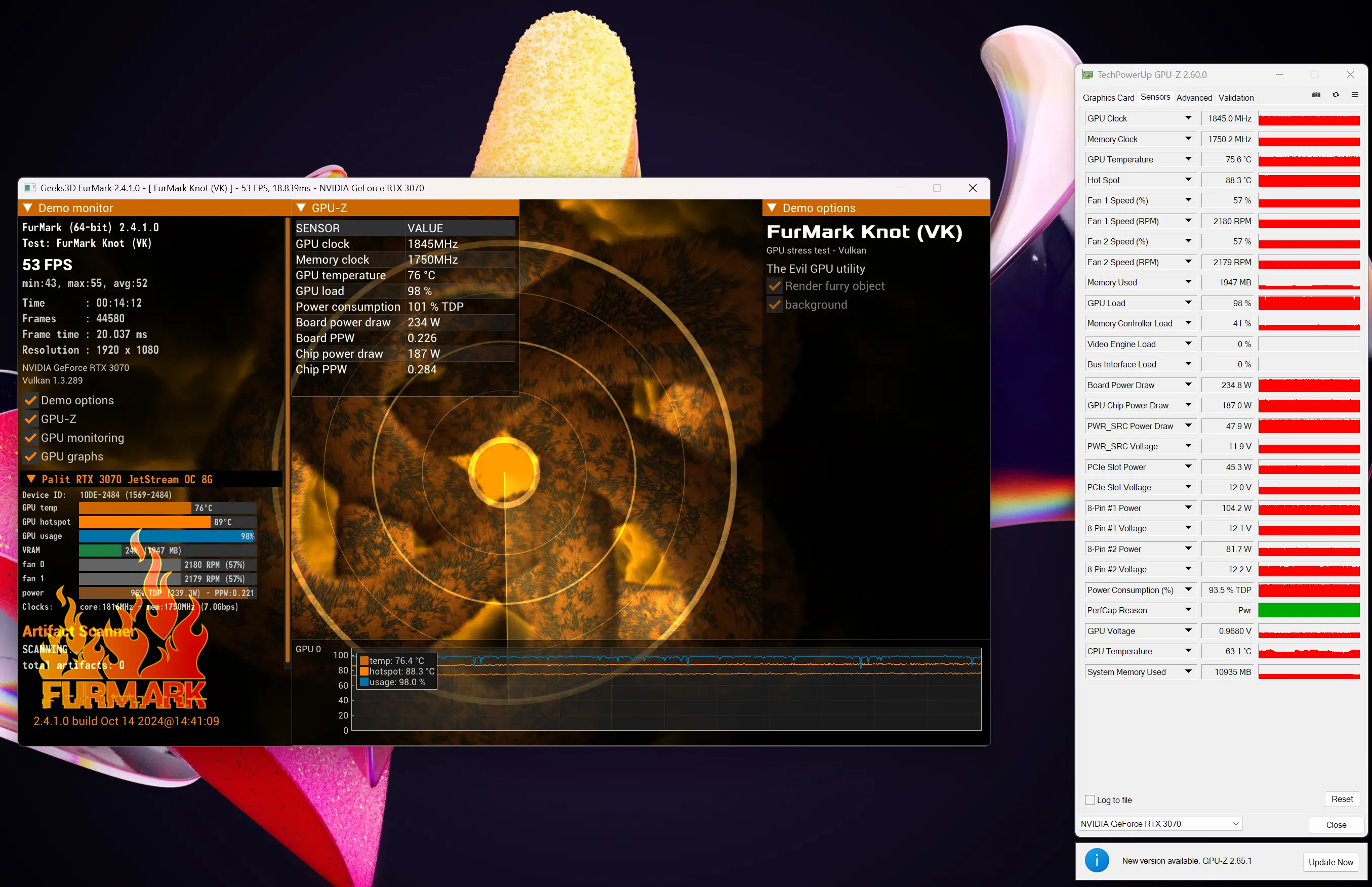The width and height of the screenshot is (1372, 887).
Task: Click the 1845.0 MHz GPU Clock value
Action: [x=1229, y=118]
